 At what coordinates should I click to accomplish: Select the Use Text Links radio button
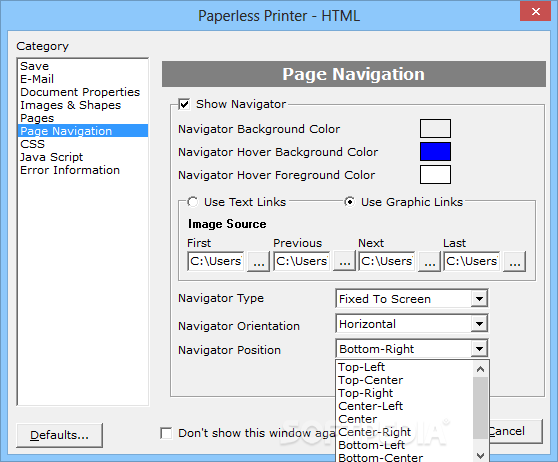[x=193, y=202]
